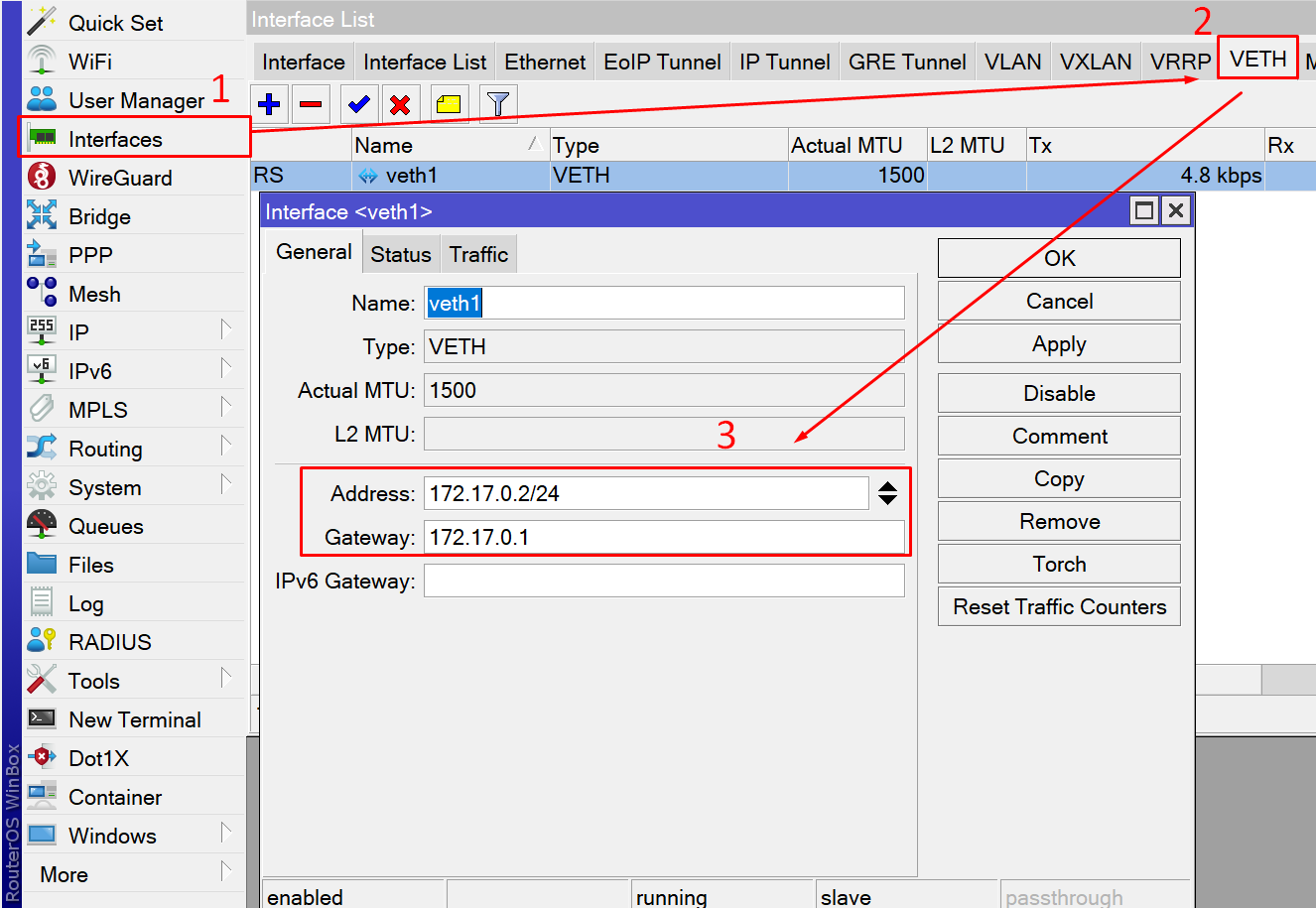Viewport: 1316px width, 908px height.
Task: Click the Disable button in dialog
Action: [1059, 393]
